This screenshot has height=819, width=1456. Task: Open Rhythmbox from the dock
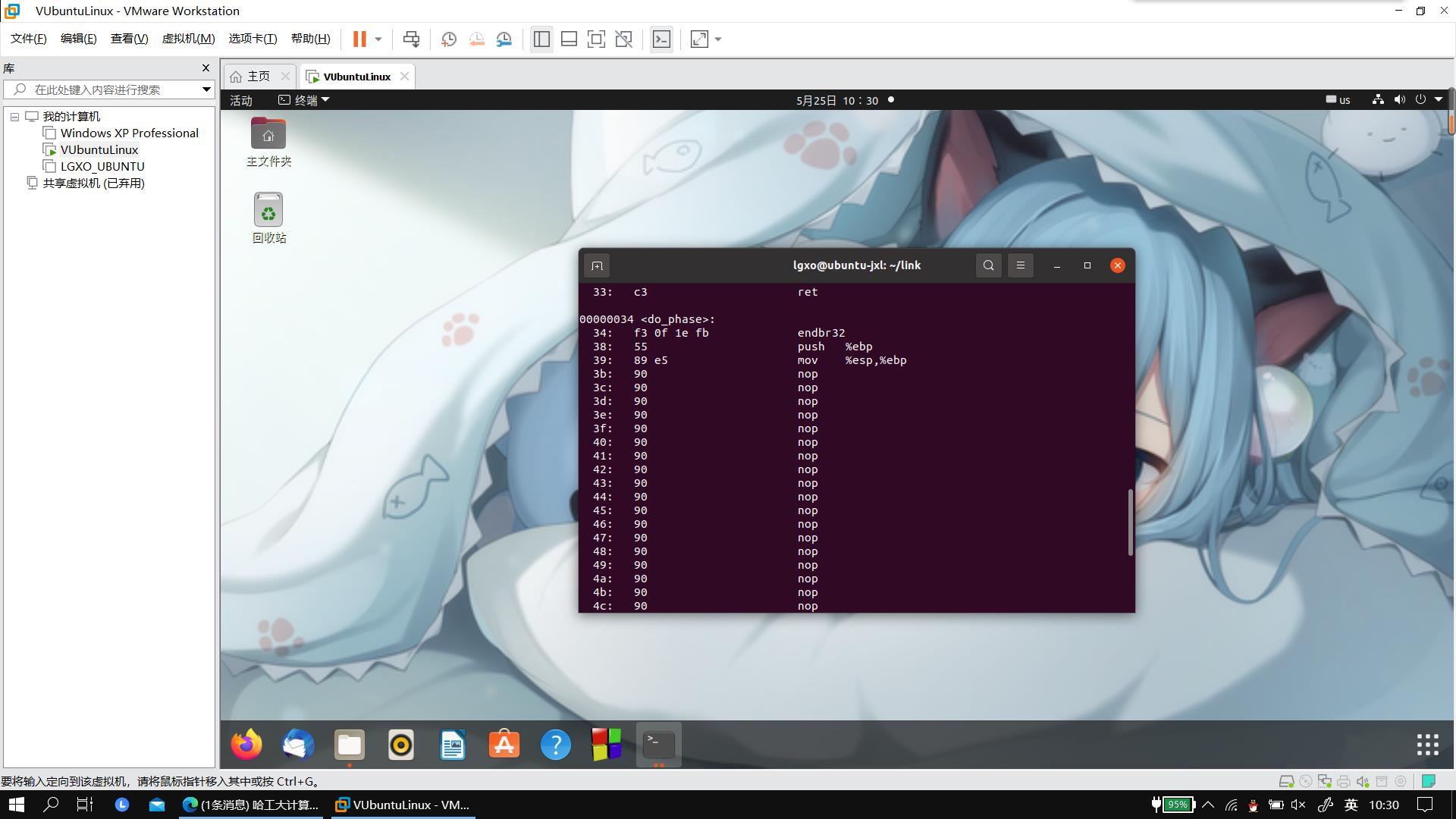[401, 745]
